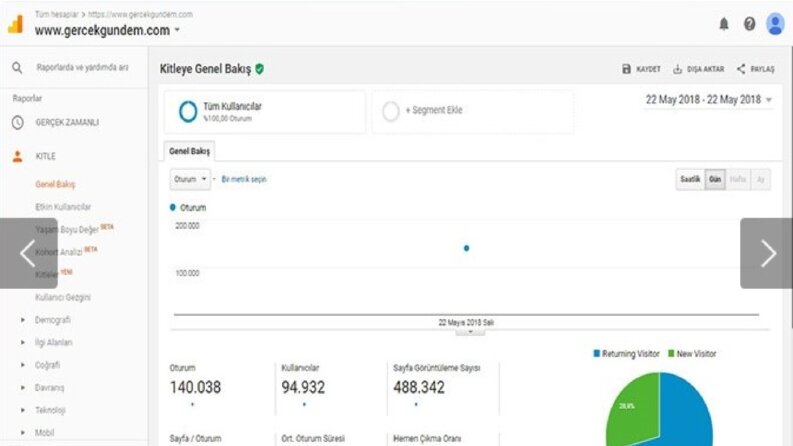Click the green verified shield icon

(259, 69)
